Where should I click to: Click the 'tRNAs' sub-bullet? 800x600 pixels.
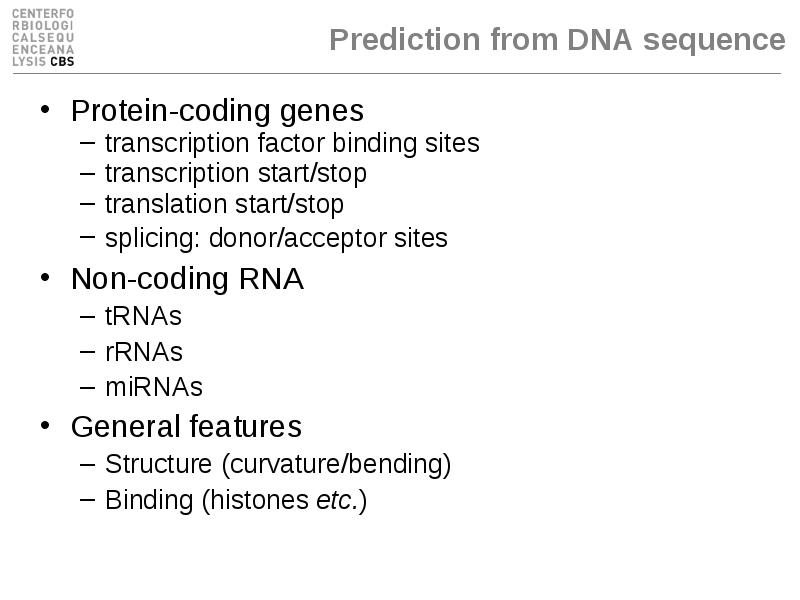[x=143, y=316]
